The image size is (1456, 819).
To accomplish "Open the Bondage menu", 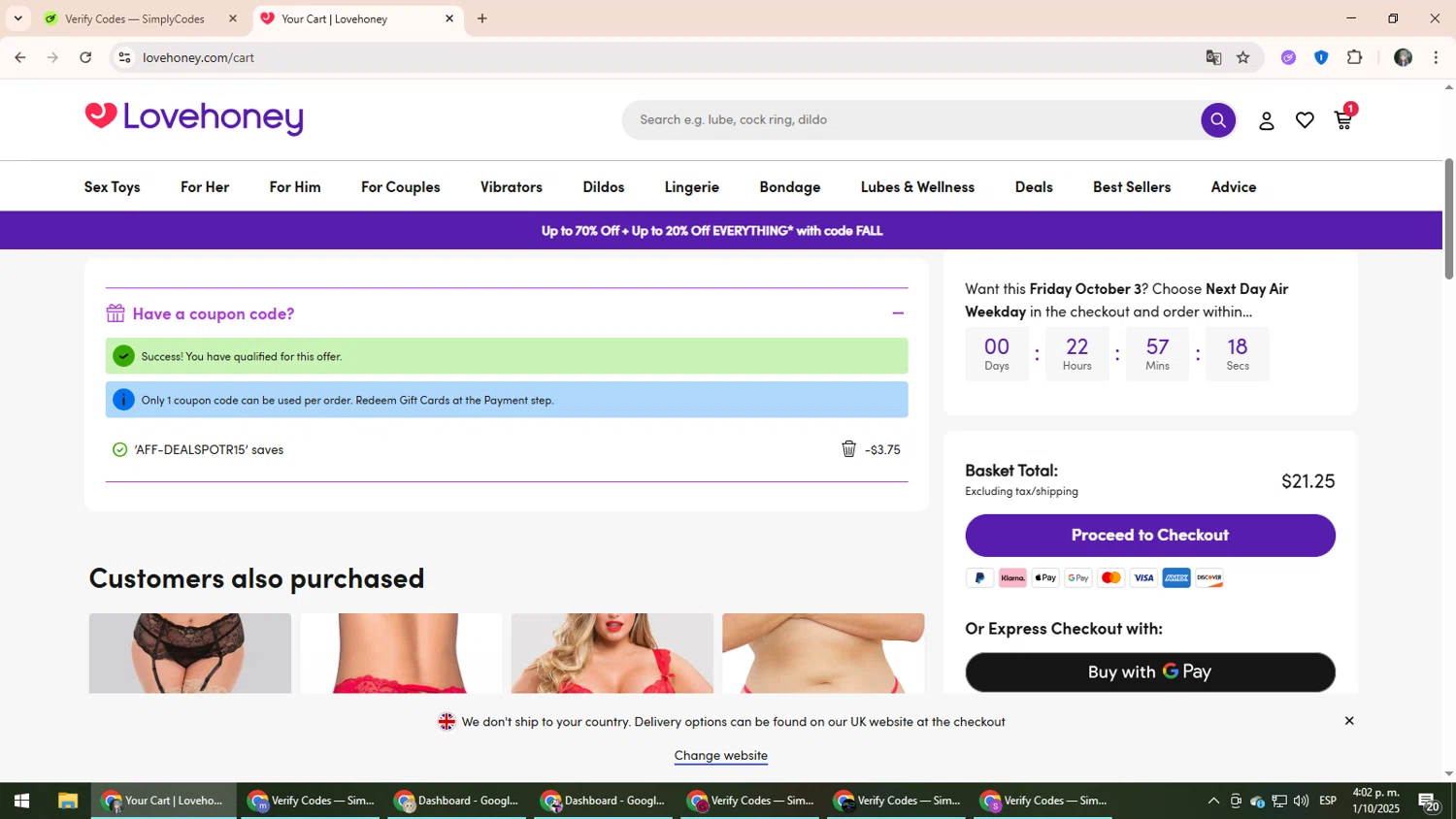I will pyautogui.click(x=790, y=187).
